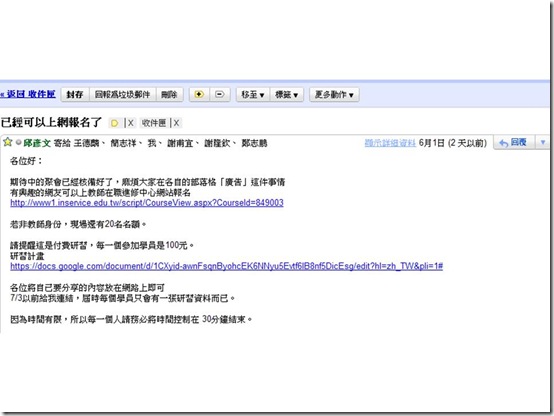Click the 刪除 delete button
The width and height of the screenshot is (554, 416).
(169, 95)
